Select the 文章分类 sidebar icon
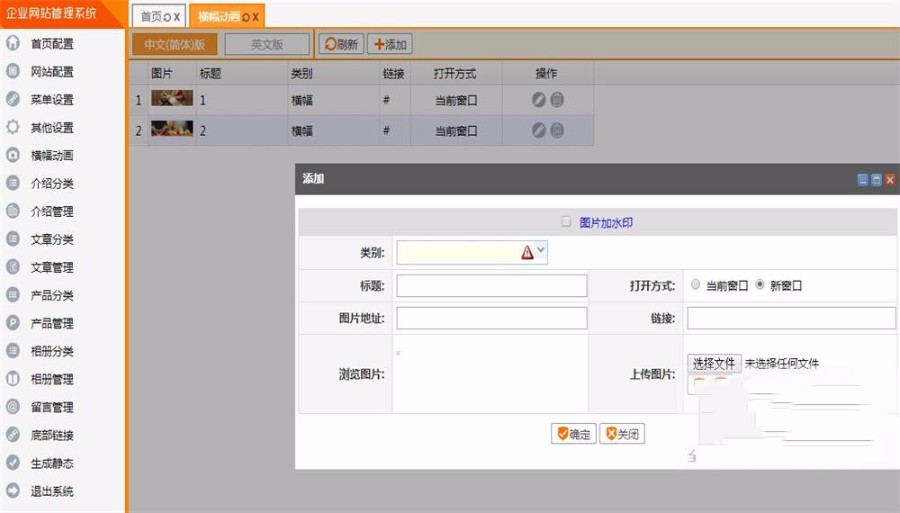The image size is (900, 513). [x=13, y=239]
